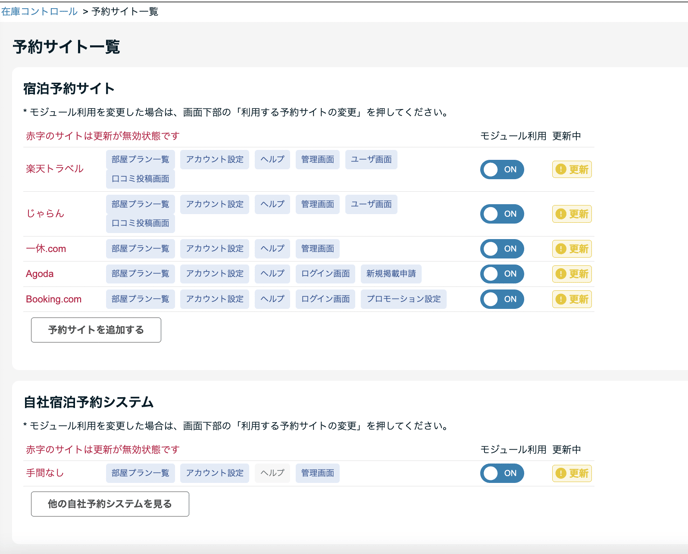Viewport: 688px width, 554px height.
Task: Click the 更新 icon button for 一休.com
Action: point(571,249)
